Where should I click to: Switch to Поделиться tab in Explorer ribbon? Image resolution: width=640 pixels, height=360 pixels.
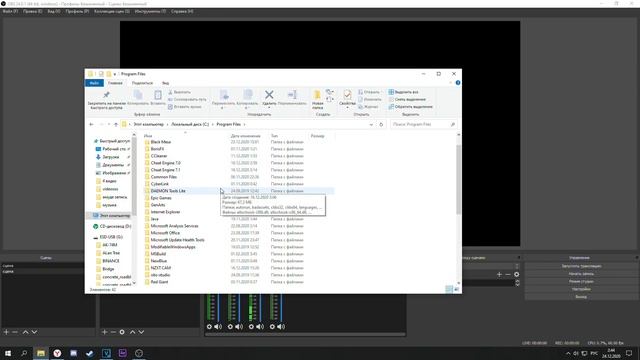click(x=142, y=83)
